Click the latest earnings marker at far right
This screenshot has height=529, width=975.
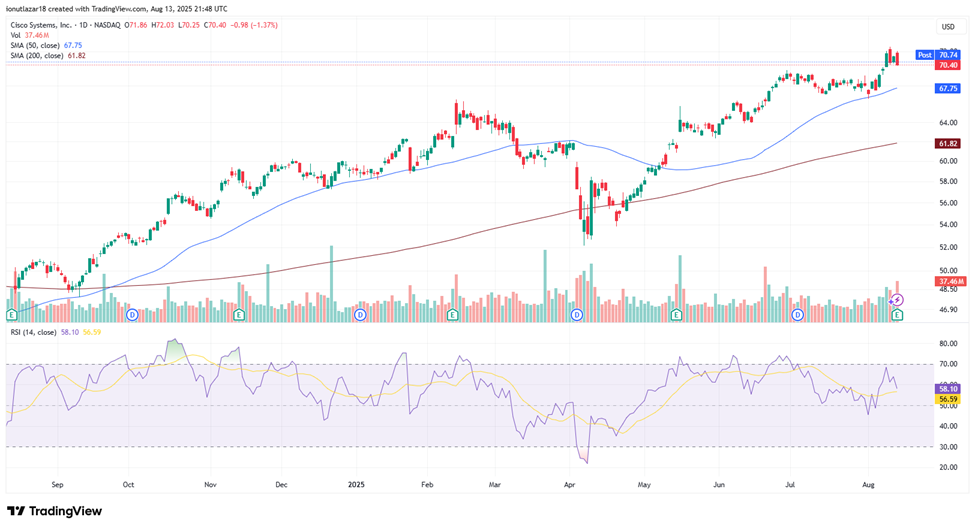pos(897,315)
